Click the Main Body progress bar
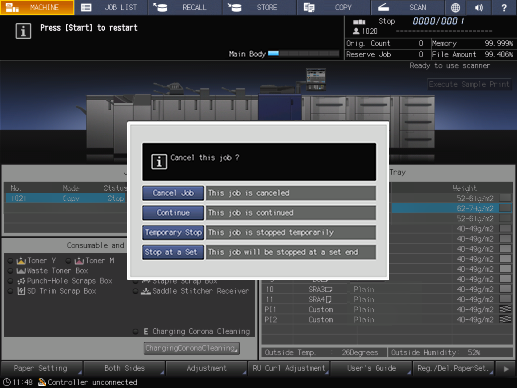Screen dimensions: 517x388 pos(303,53)
